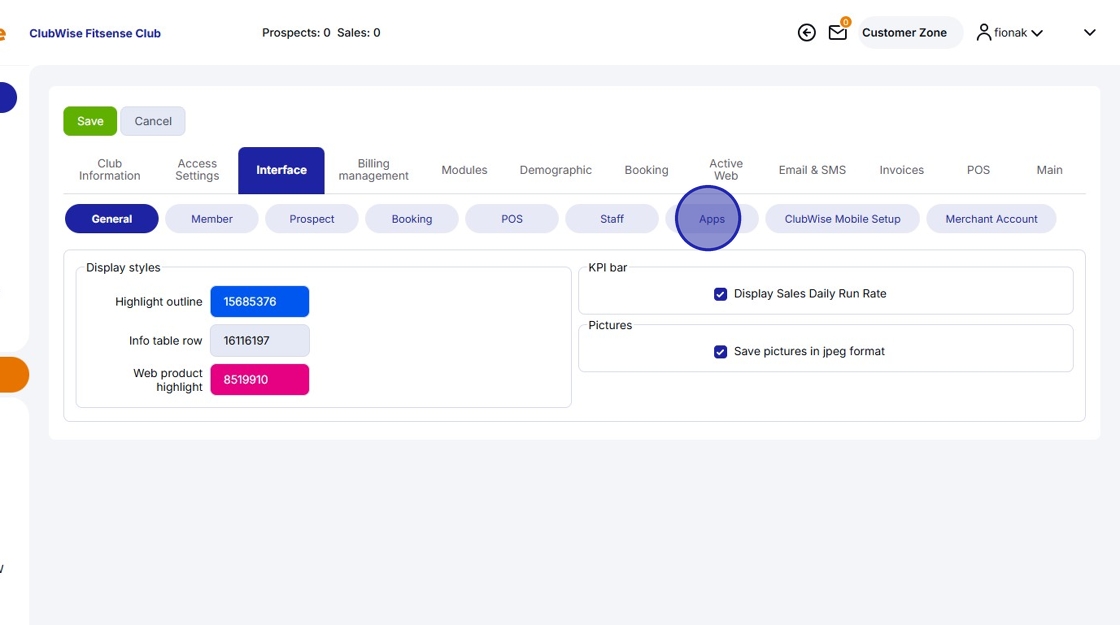The height and width of the screenshot is (625, 1120).
Task: Click the ClubWise Fitsense Club link
Action: [x=95, y=34]
